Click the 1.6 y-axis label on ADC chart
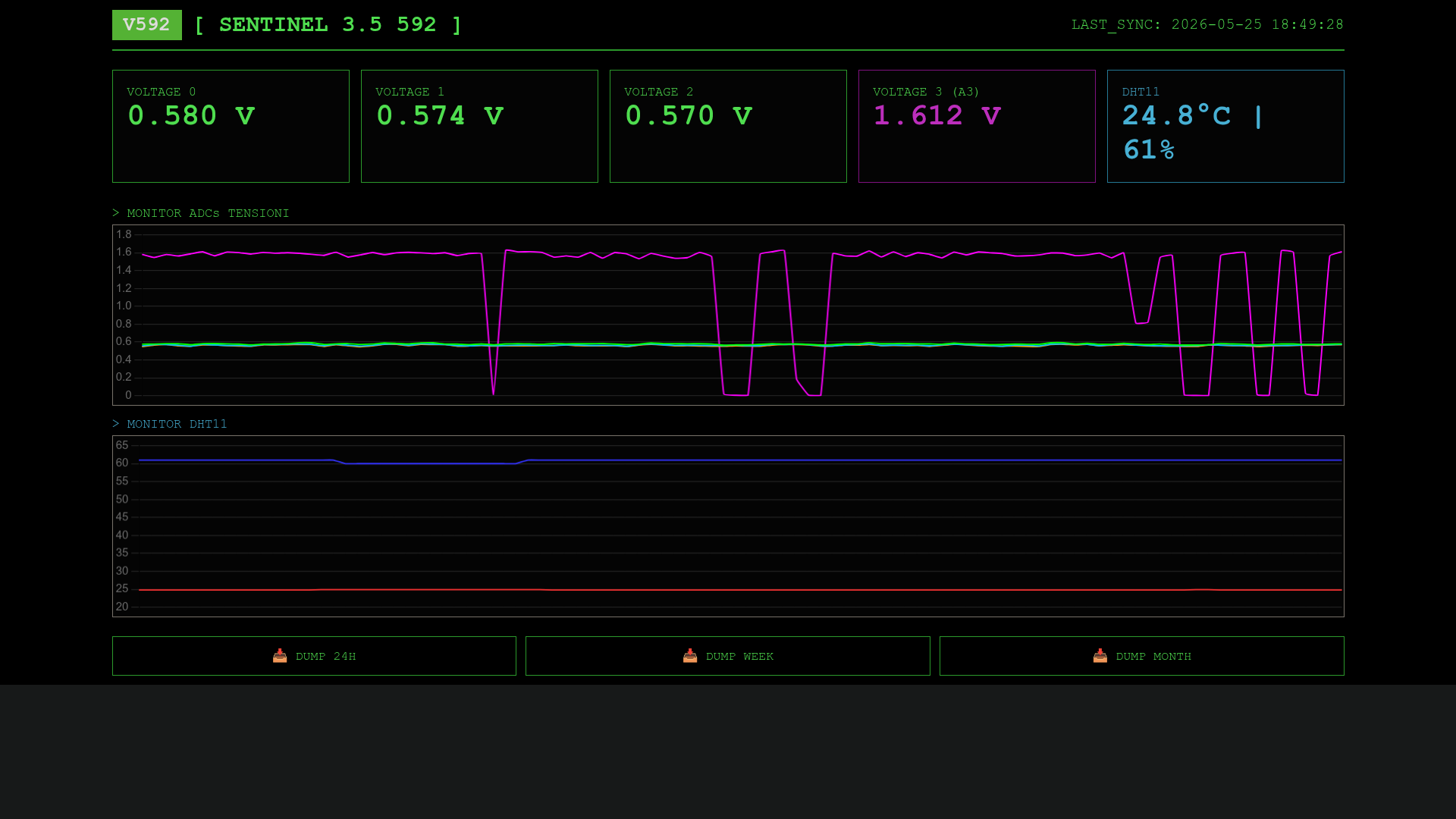Screen dimensions: 1456x819 click(x=124, y=252)
